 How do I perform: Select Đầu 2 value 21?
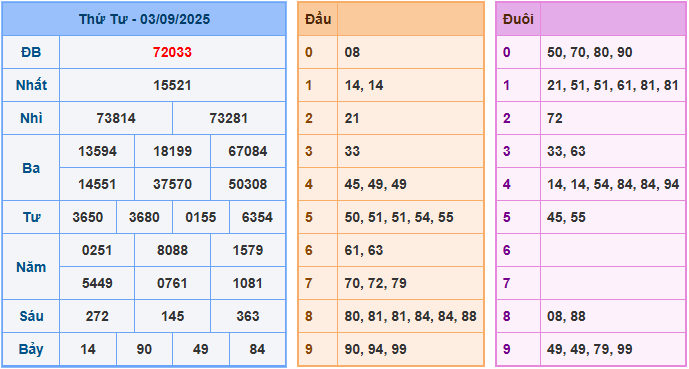(352, 118)
